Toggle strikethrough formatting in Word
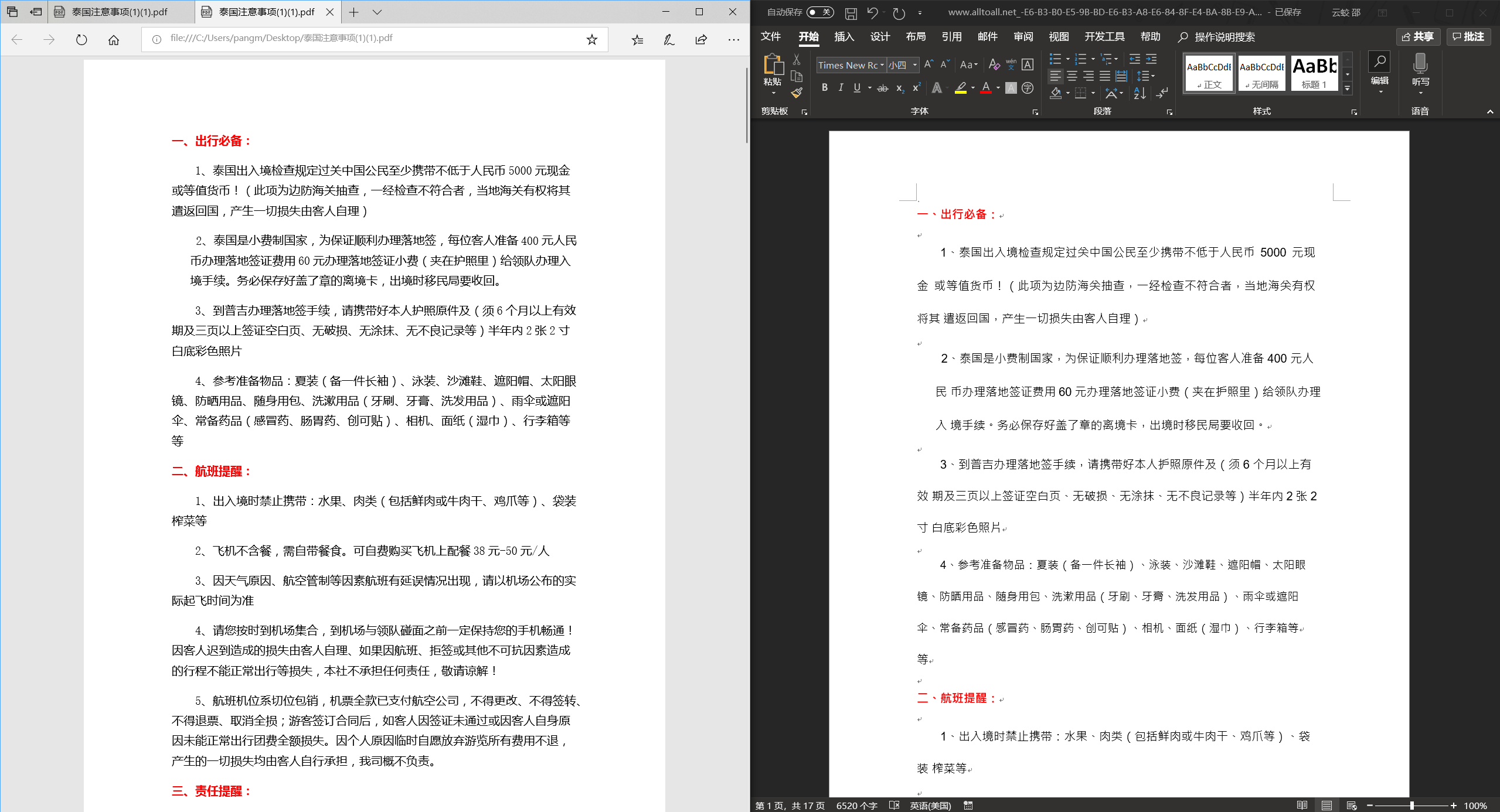 883,88
